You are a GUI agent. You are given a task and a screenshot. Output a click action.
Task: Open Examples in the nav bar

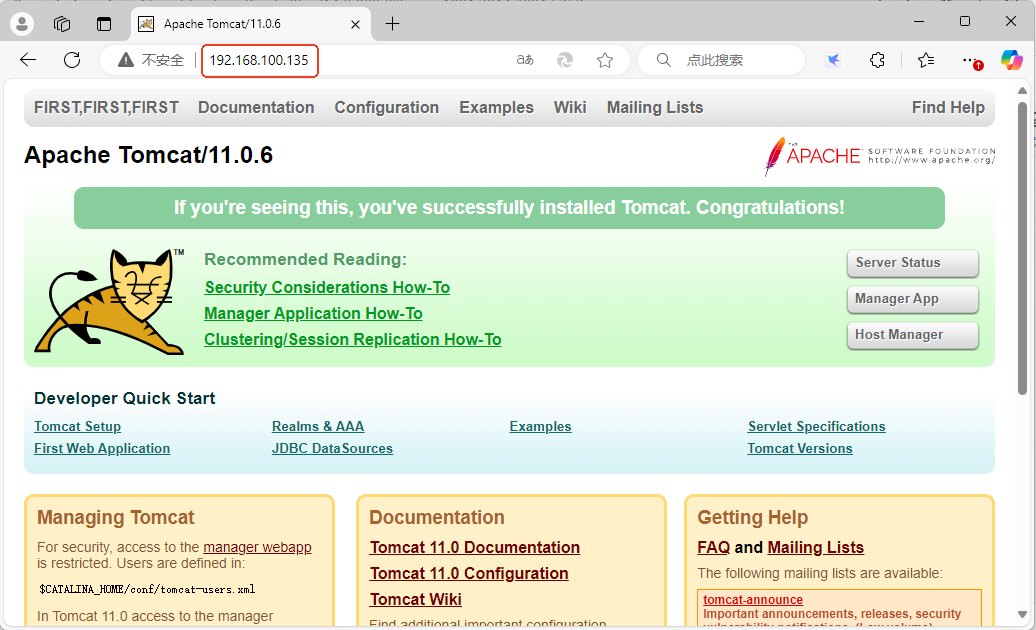[496, 108]
